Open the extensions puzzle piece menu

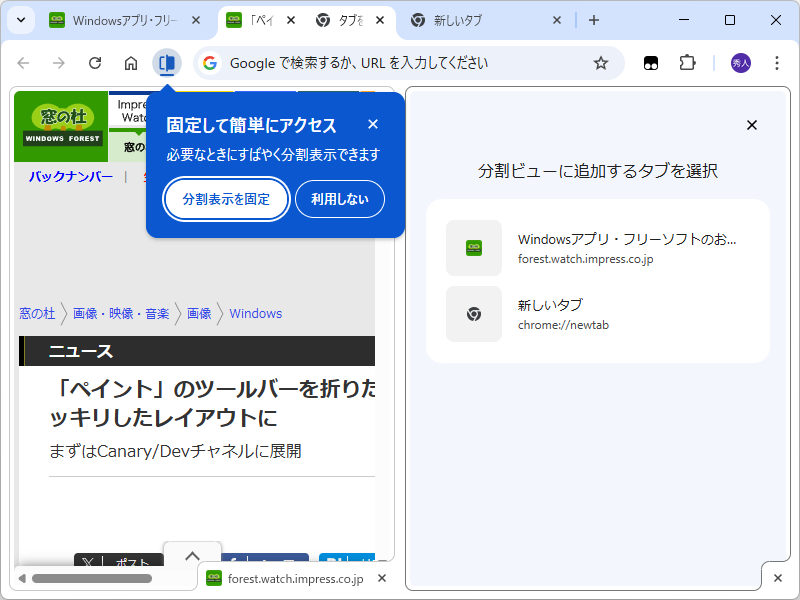pos(687,62)
